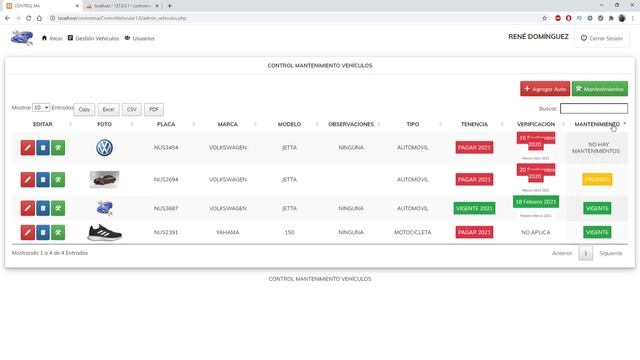
Task: Click the NO HAY MANTENIMIENTOS cell
Action: (596, 148)
